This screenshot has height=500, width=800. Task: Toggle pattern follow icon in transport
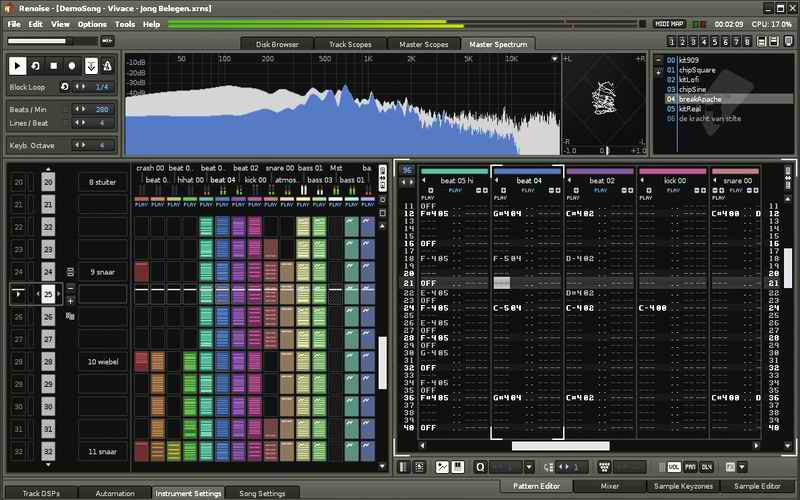pos(91,65)
